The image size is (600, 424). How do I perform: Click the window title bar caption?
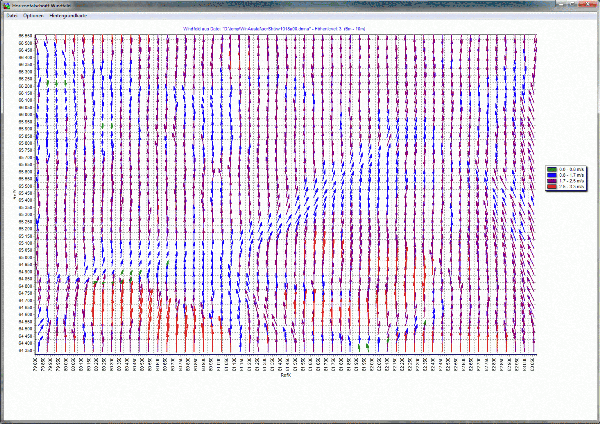pos(48,6)
